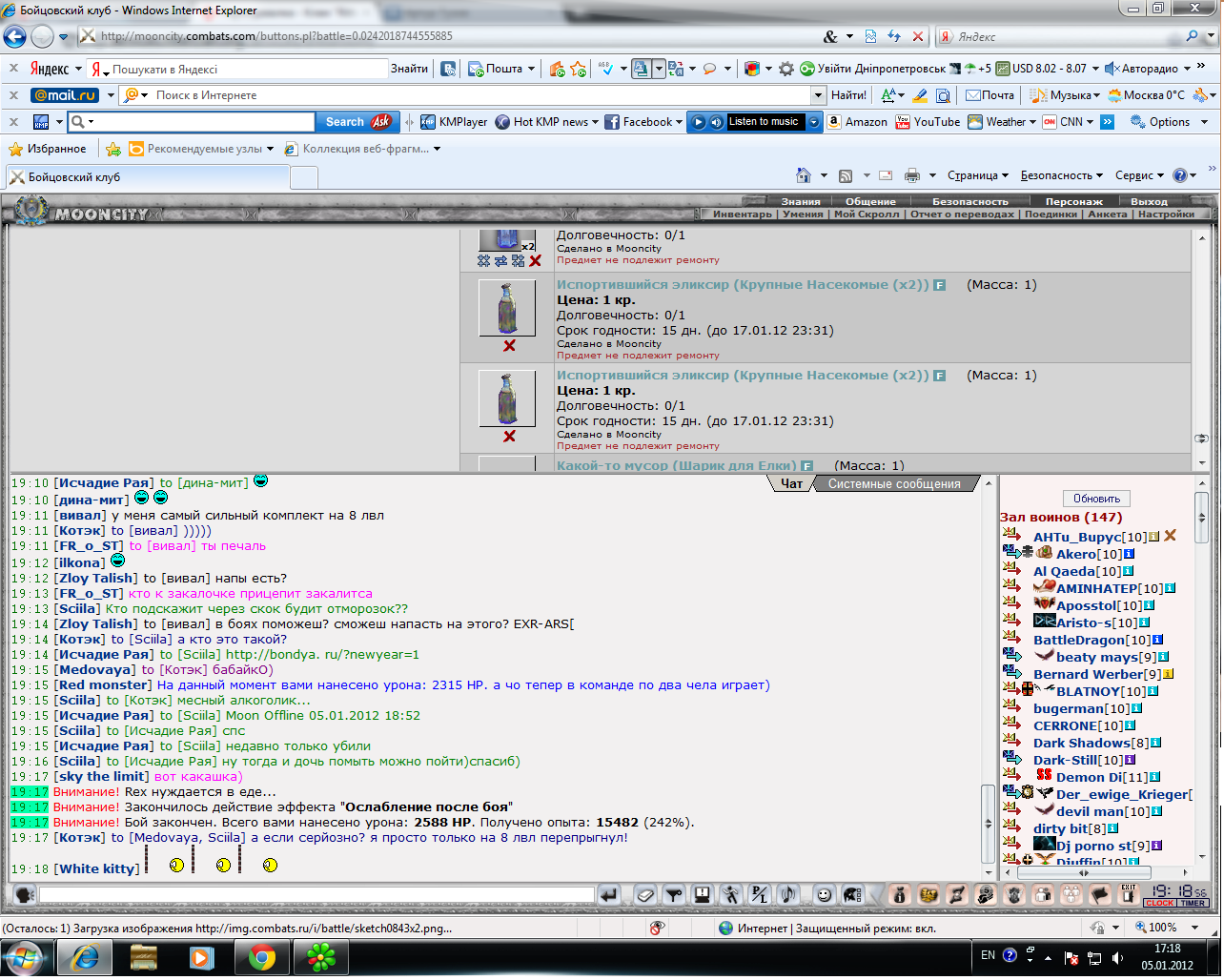
Task: Click the stop loading red X in address bar
Action: coord(918,36)
